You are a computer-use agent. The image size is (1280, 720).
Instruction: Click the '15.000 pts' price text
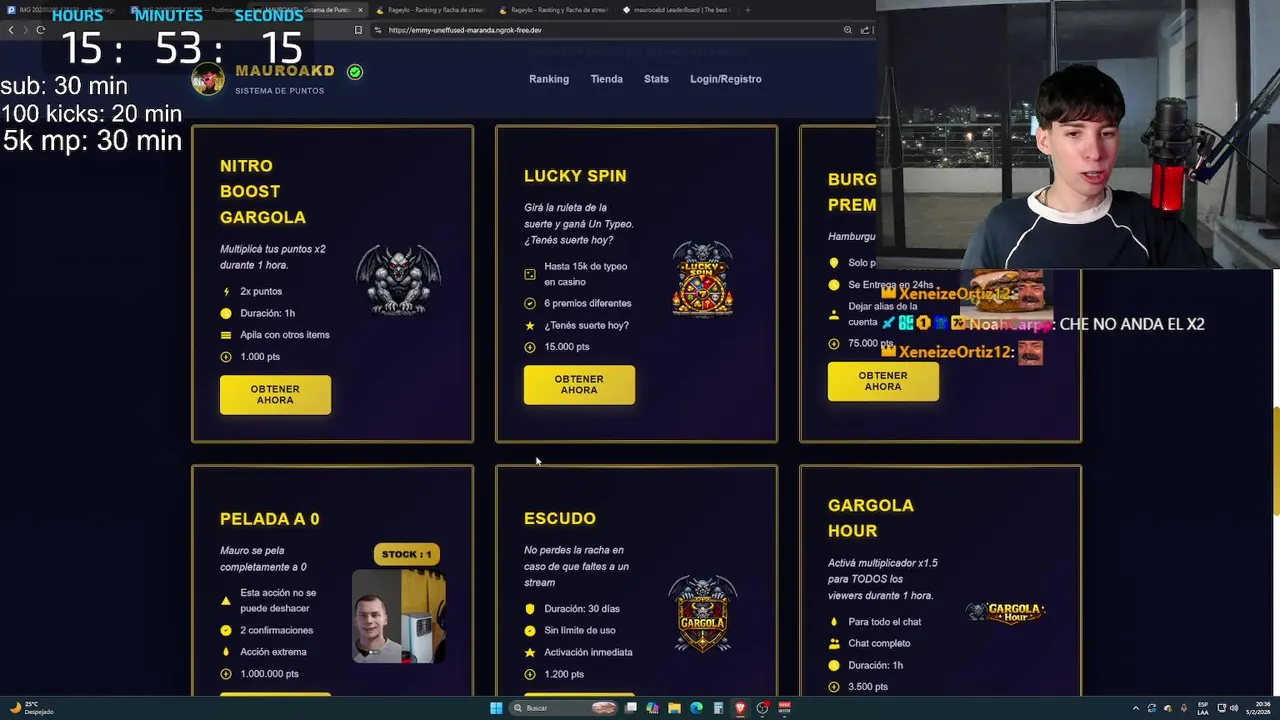[x=567, y=347]
